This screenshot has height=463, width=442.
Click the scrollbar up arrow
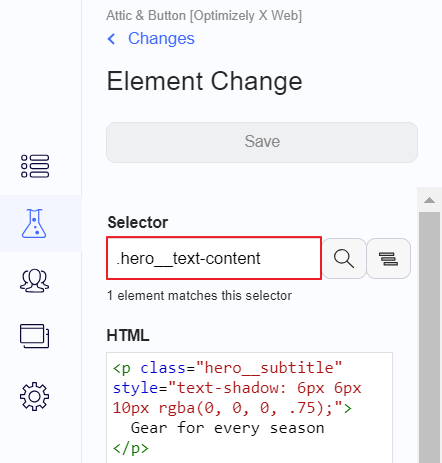[x=429, y=200]
